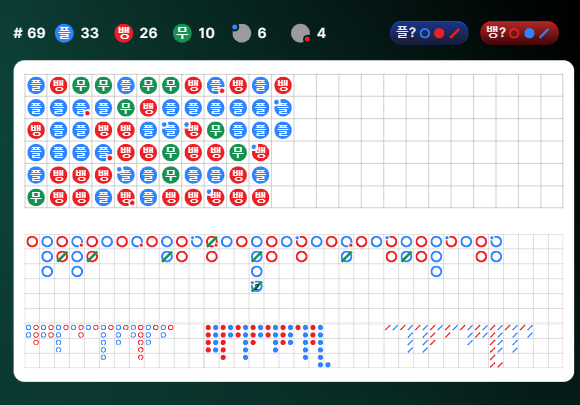This screenshot has width=580, height=405.
Task: Select the red 뱅 bead with red pair dot
Action: [x=126, y=197]
